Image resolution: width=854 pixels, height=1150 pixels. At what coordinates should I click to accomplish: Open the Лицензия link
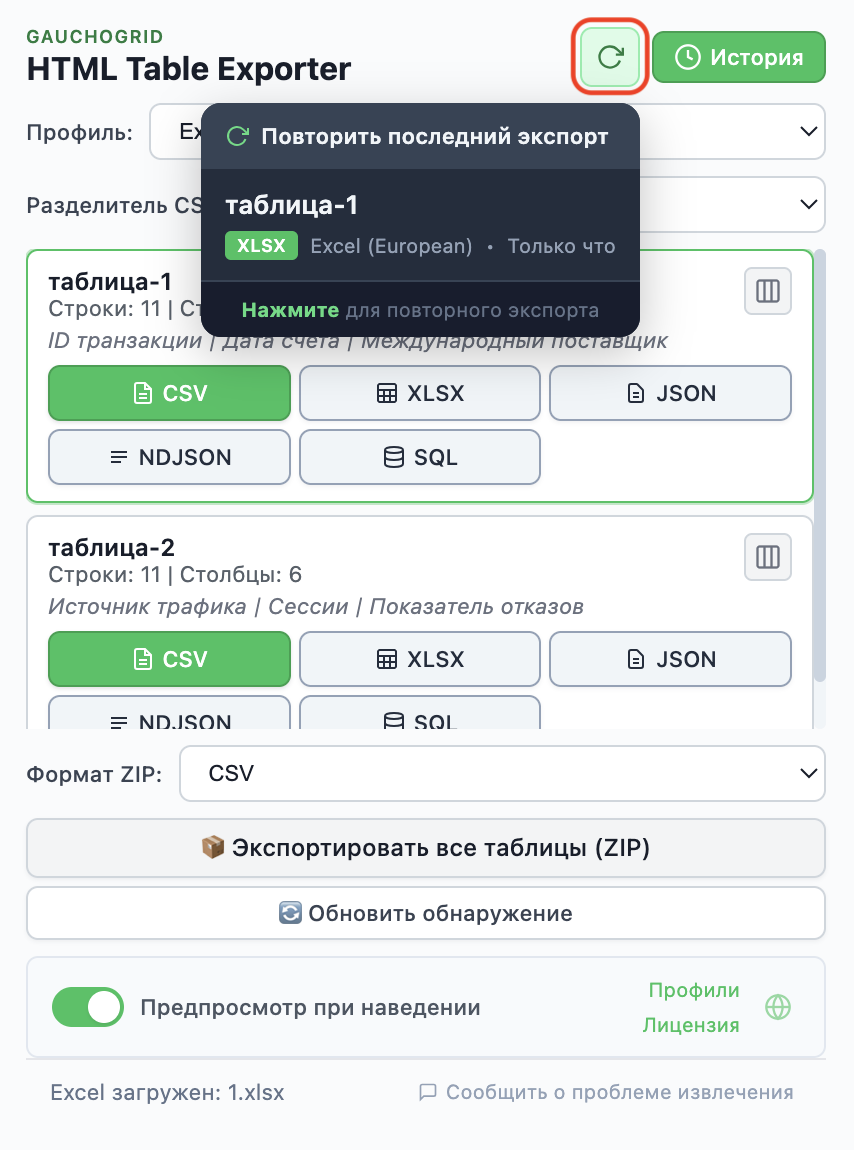coord(691,1024)
